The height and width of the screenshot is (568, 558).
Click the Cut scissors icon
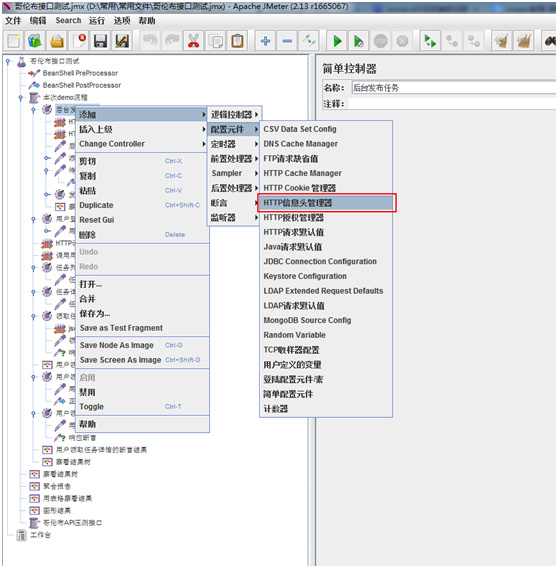point(193,41)
